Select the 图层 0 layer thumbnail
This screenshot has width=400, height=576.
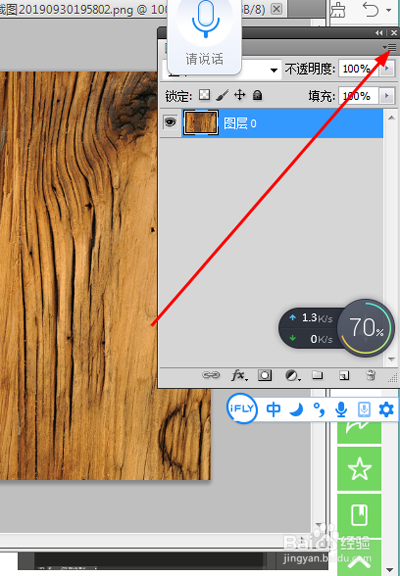(x=201, y=123)
